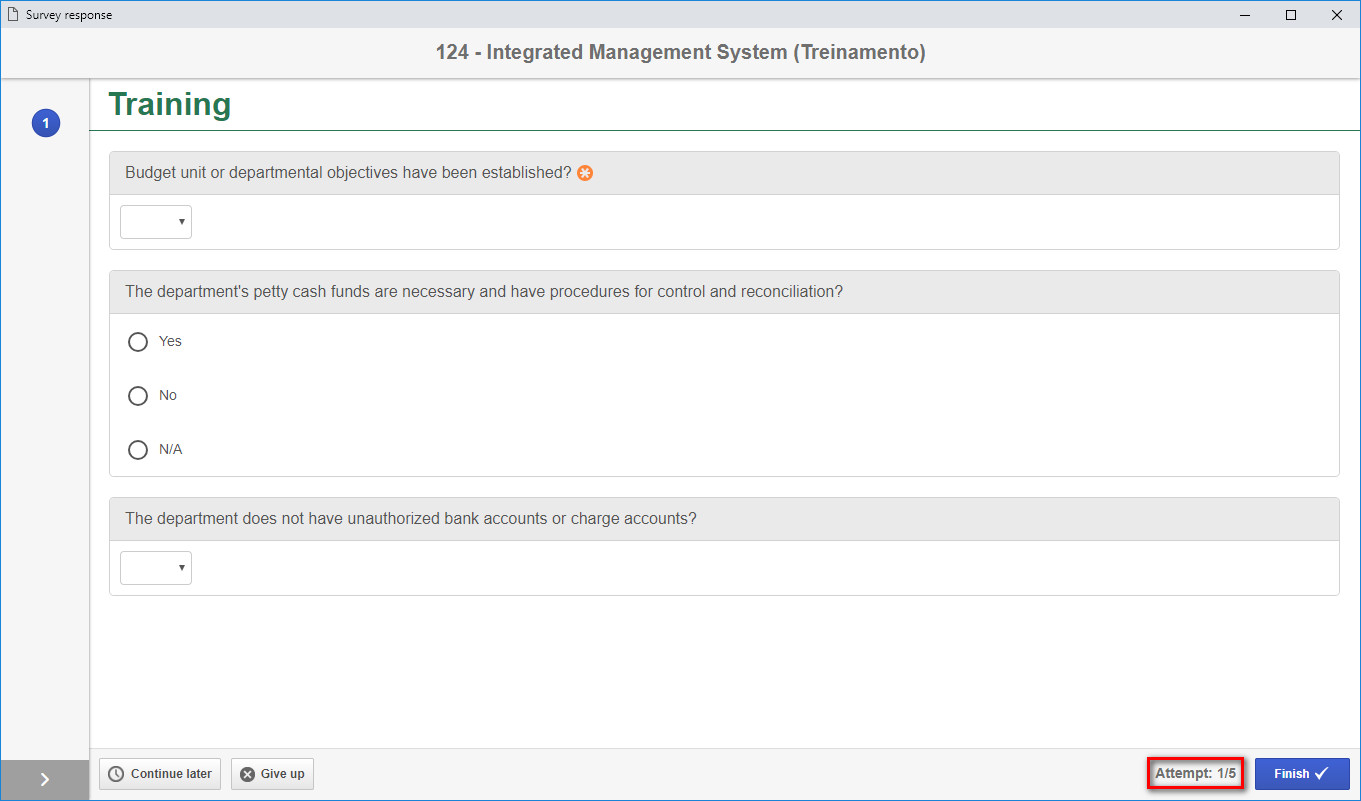Select page 1 in the survey sidebar
This screenshot has height=801, width=1361.
46,124
